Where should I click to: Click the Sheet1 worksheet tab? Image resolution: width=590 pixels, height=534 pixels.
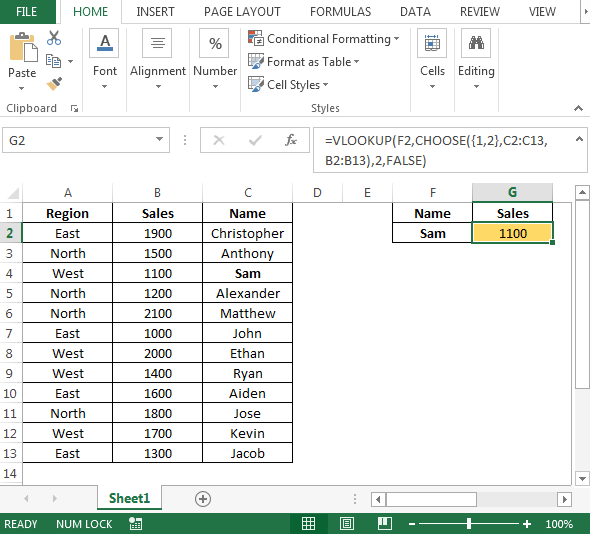[x=129, y=498]
